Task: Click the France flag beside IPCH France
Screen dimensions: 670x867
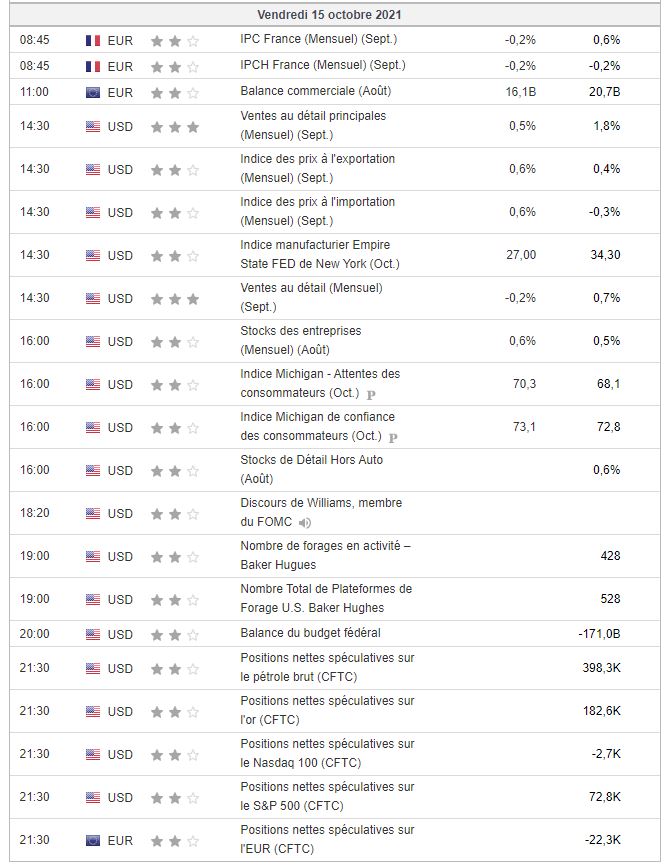Action: click(93, 66)
